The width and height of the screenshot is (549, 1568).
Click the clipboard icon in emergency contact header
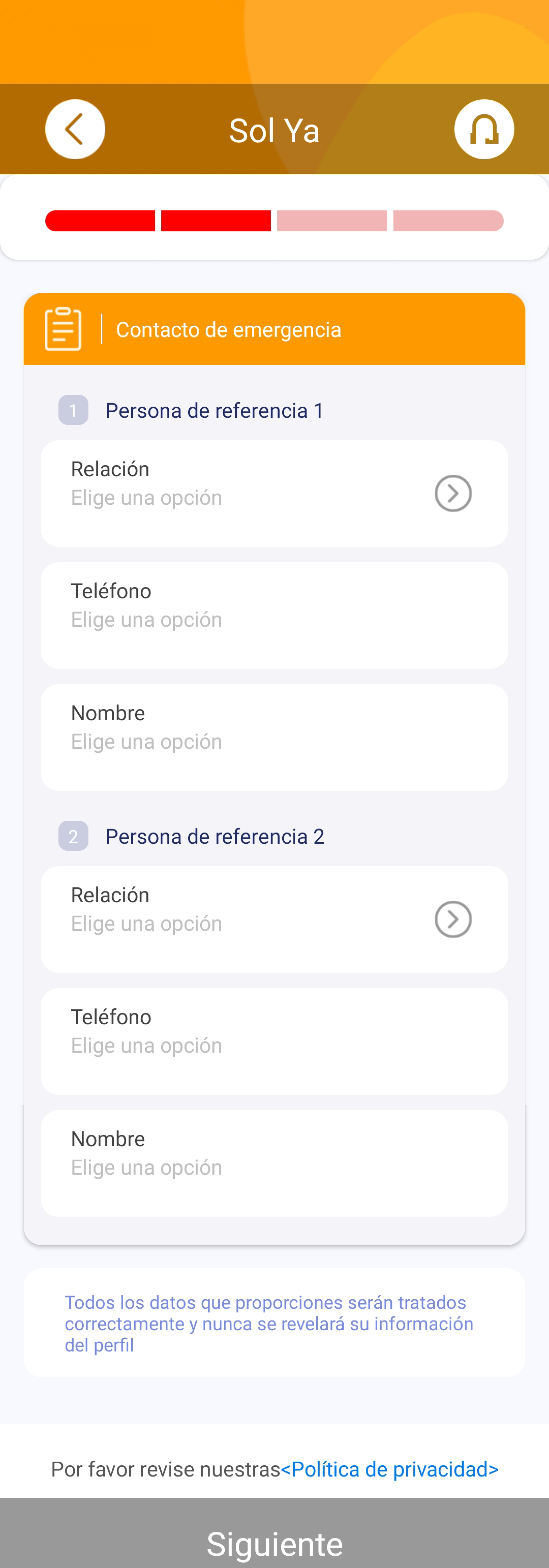pos(63,329)
